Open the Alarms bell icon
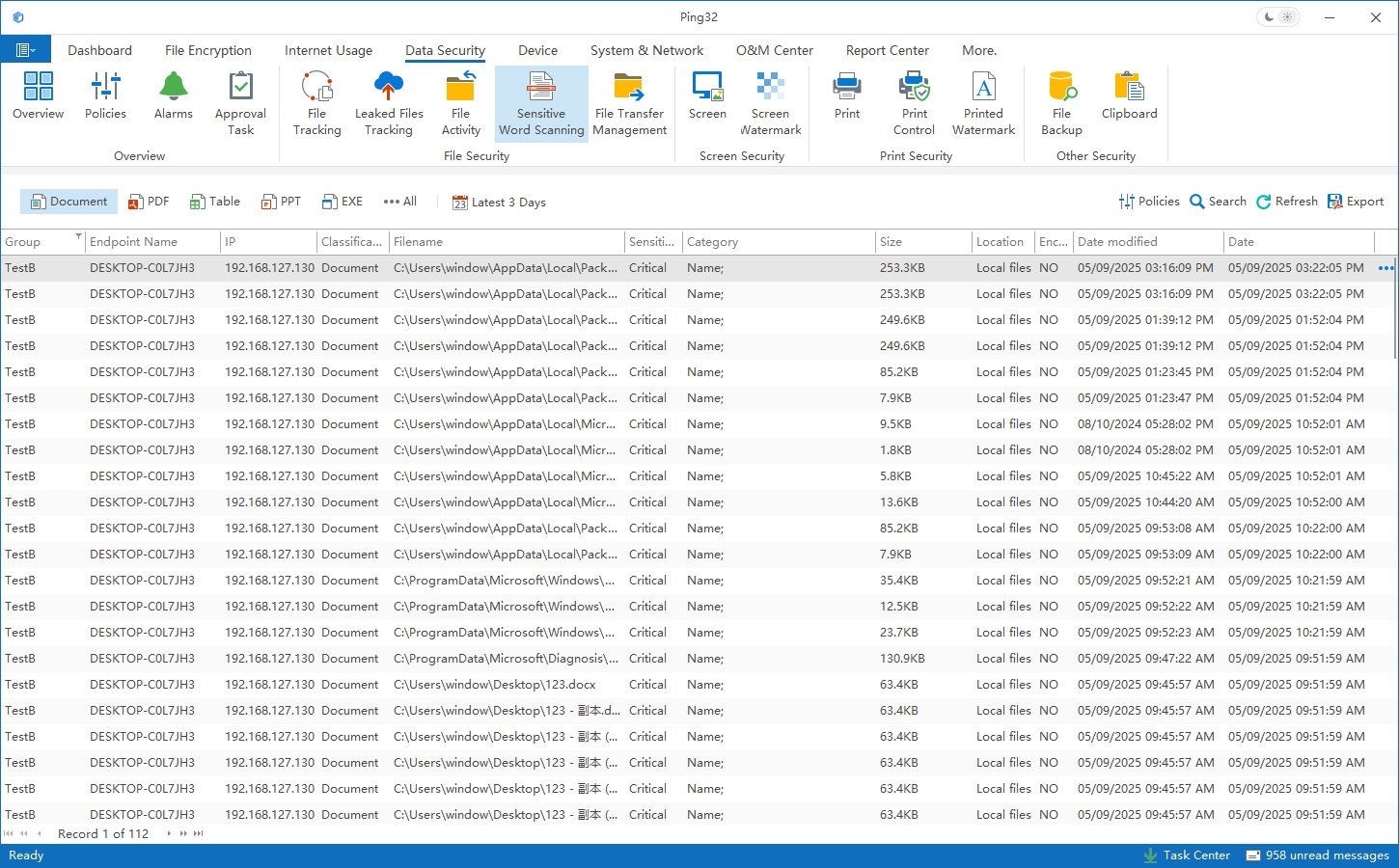Image resolution: width=1399 pixels, height=868 pixels. coord(174,96)
